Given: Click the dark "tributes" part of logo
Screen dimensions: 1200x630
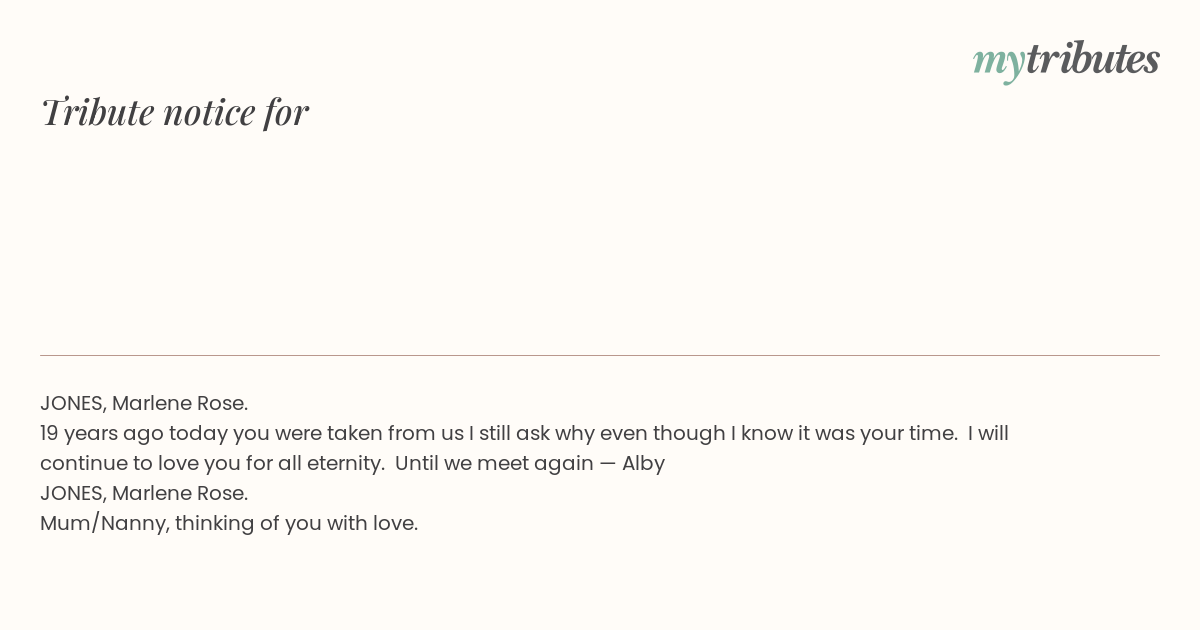Looking at the screenshot, I should [x=1093, y=59].
